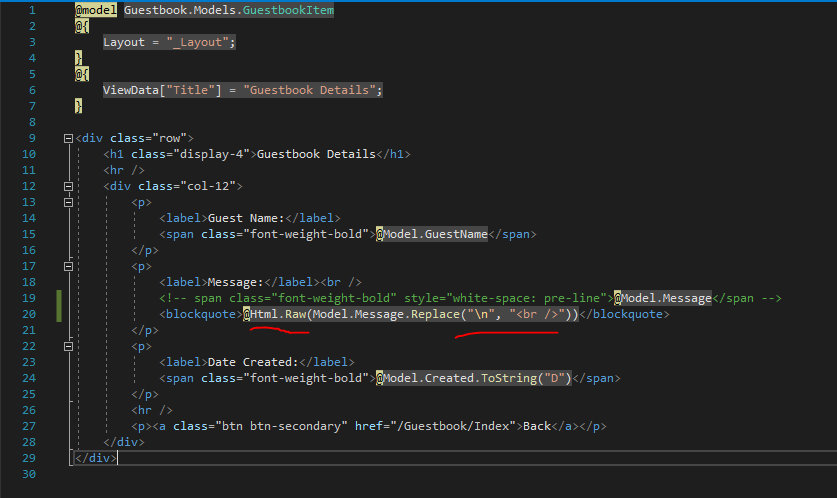Screen dimensions: 837x498
Task: Click Html.Raw call on line 20
Action: tap(278, 314)
